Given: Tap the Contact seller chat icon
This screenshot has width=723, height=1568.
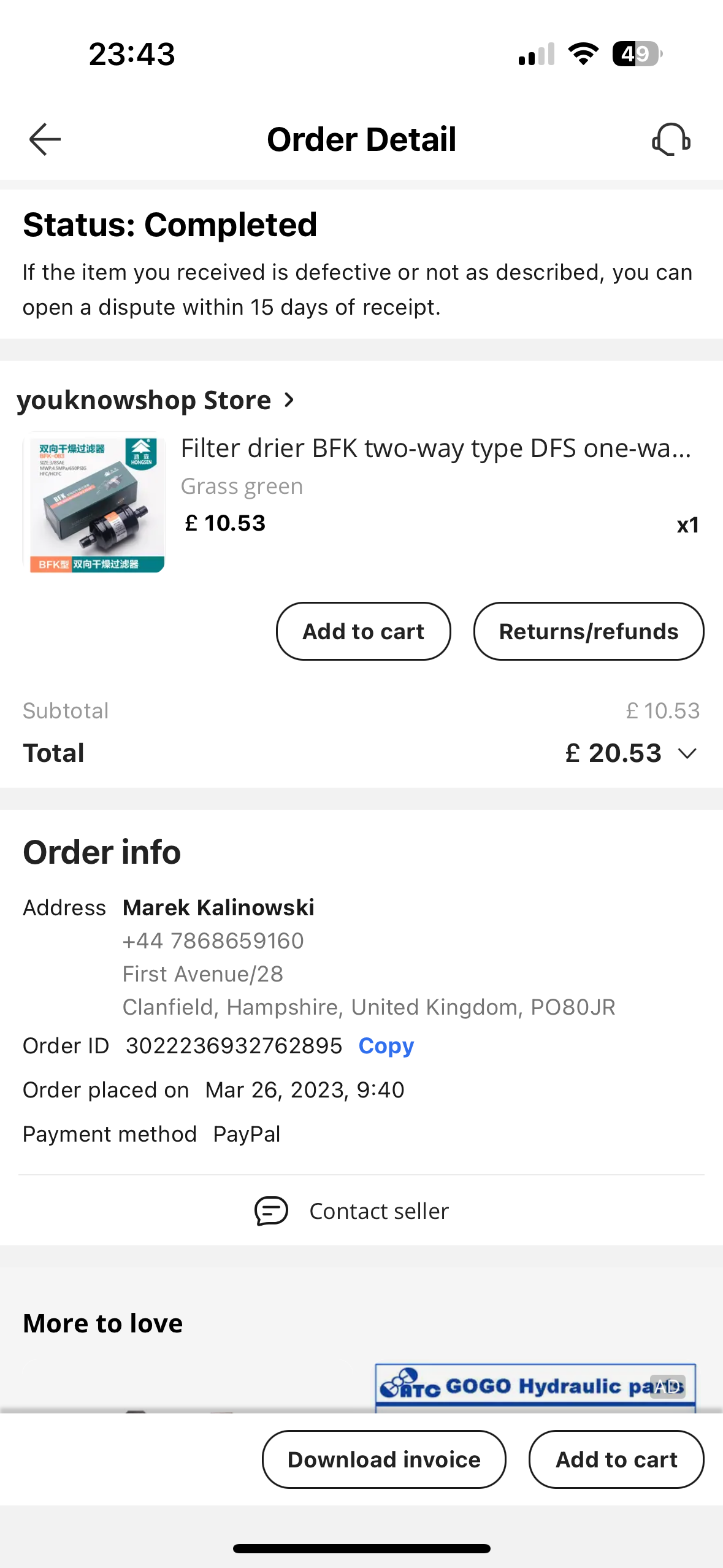Looking at the screenshot, I should (271, 1211).
